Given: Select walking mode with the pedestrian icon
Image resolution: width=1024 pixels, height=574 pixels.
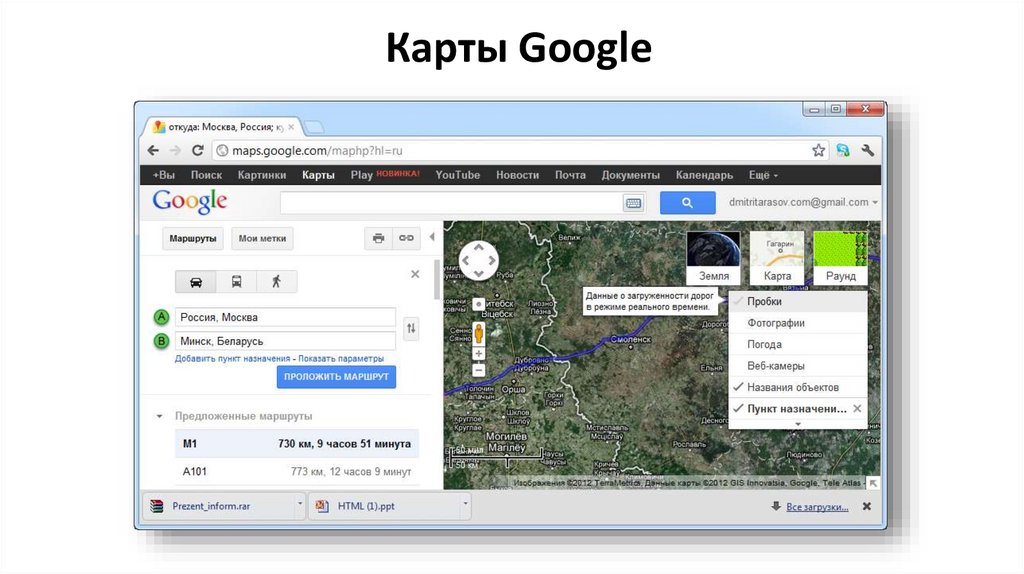Looking at the screenshot, I should point(277,282).
